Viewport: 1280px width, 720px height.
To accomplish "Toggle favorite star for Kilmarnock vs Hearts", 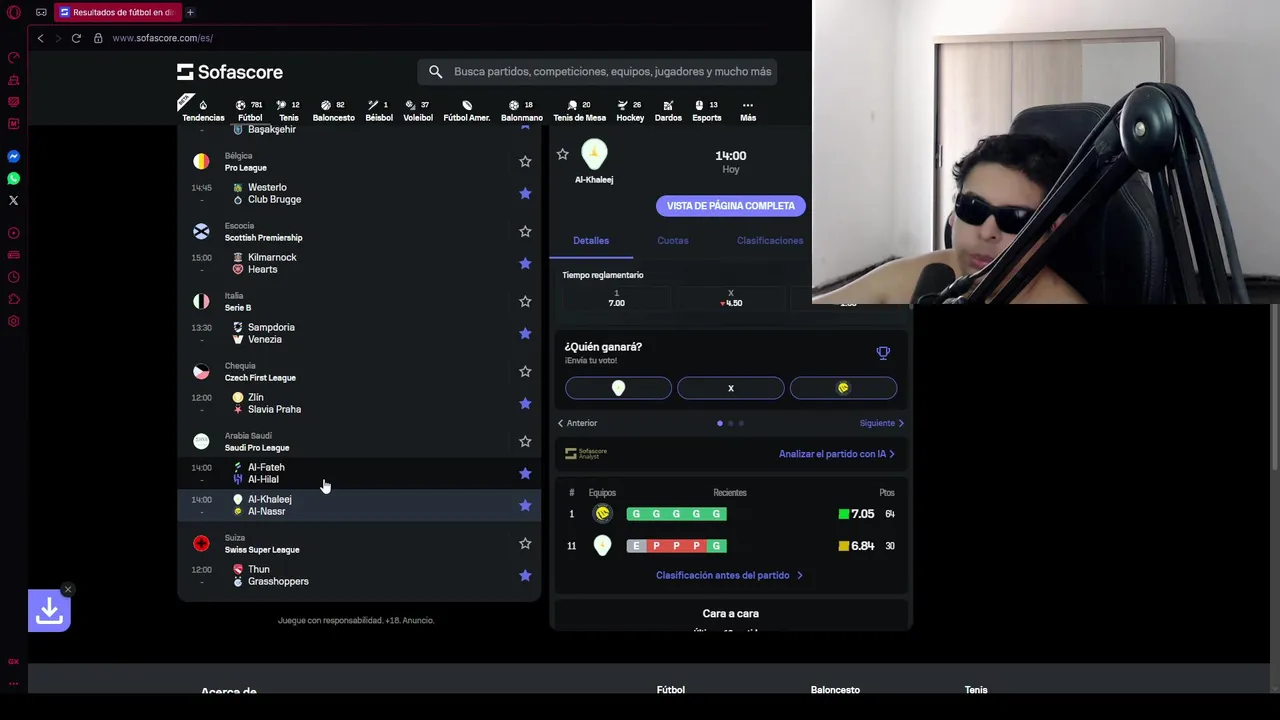I will pos(525,263).
